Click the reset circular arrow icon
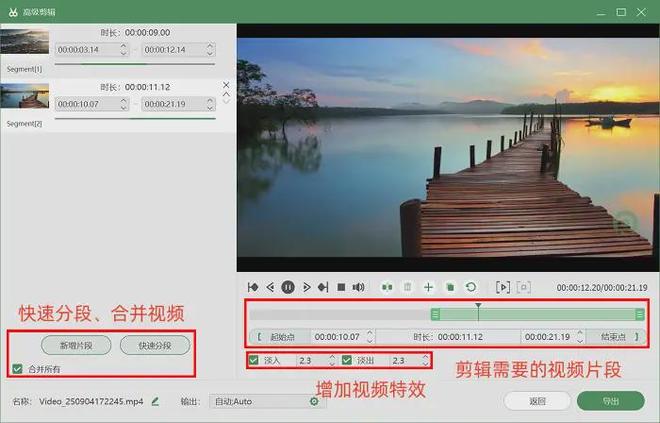This screenshot has width=660, height=423. coord(471,287)
